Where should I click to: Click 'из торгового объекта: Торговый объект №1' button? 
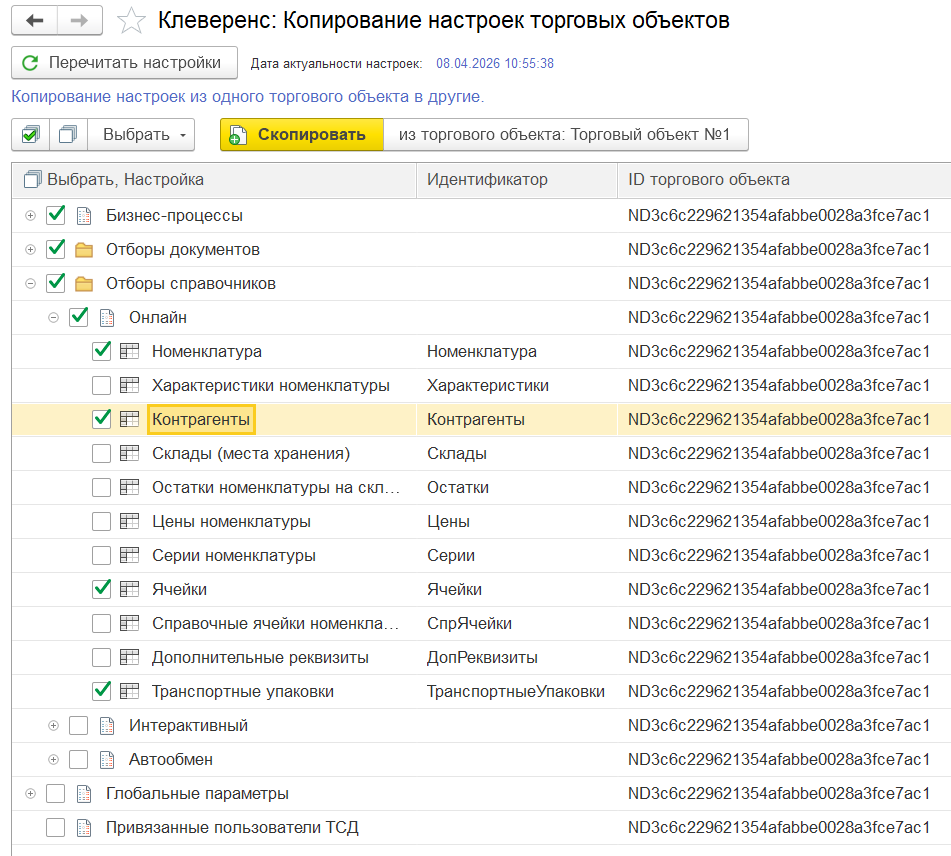coord(565,134)
